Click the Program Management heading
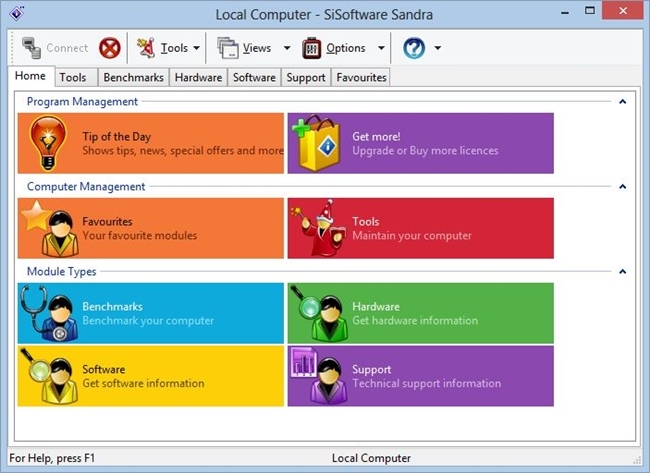This screenshot has width=650, height=473. [x=82, y=102]
